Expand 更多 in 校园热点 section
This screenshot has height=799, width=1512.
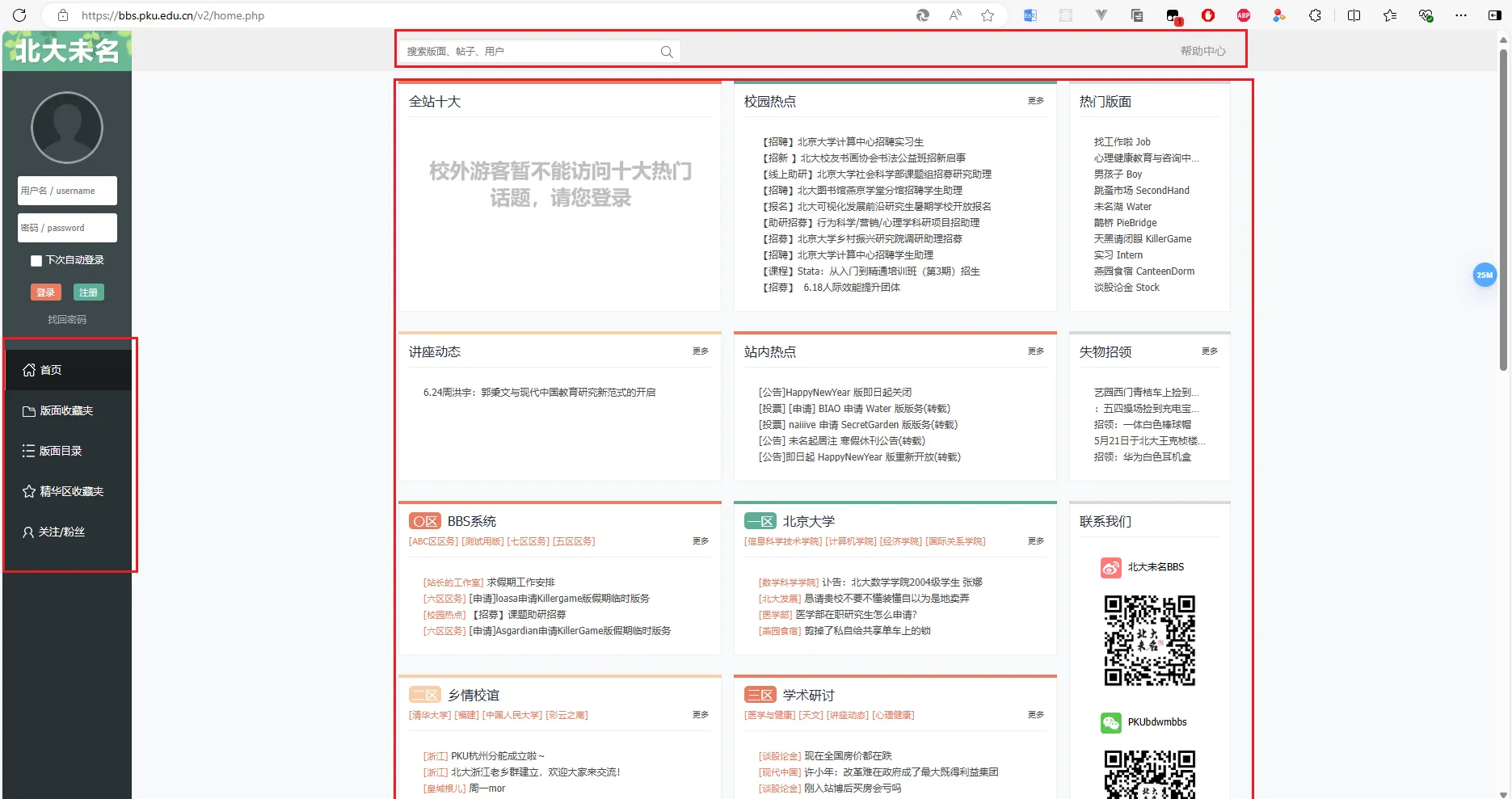pyautogui.click(x=1036, y=101)
